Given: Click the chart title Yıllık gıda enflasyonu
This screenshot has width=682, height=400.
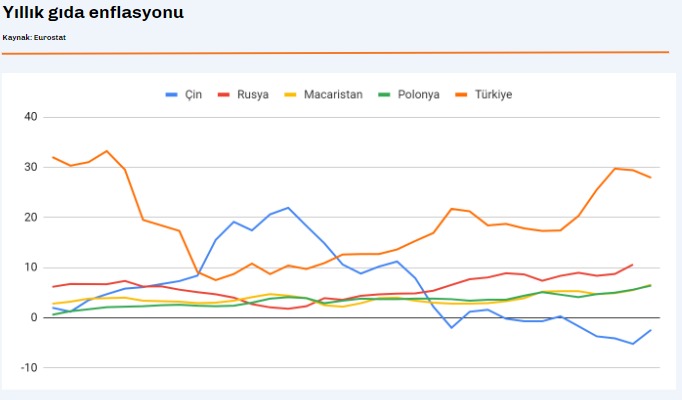Looking at the screenshot, I should click(93, 13).
